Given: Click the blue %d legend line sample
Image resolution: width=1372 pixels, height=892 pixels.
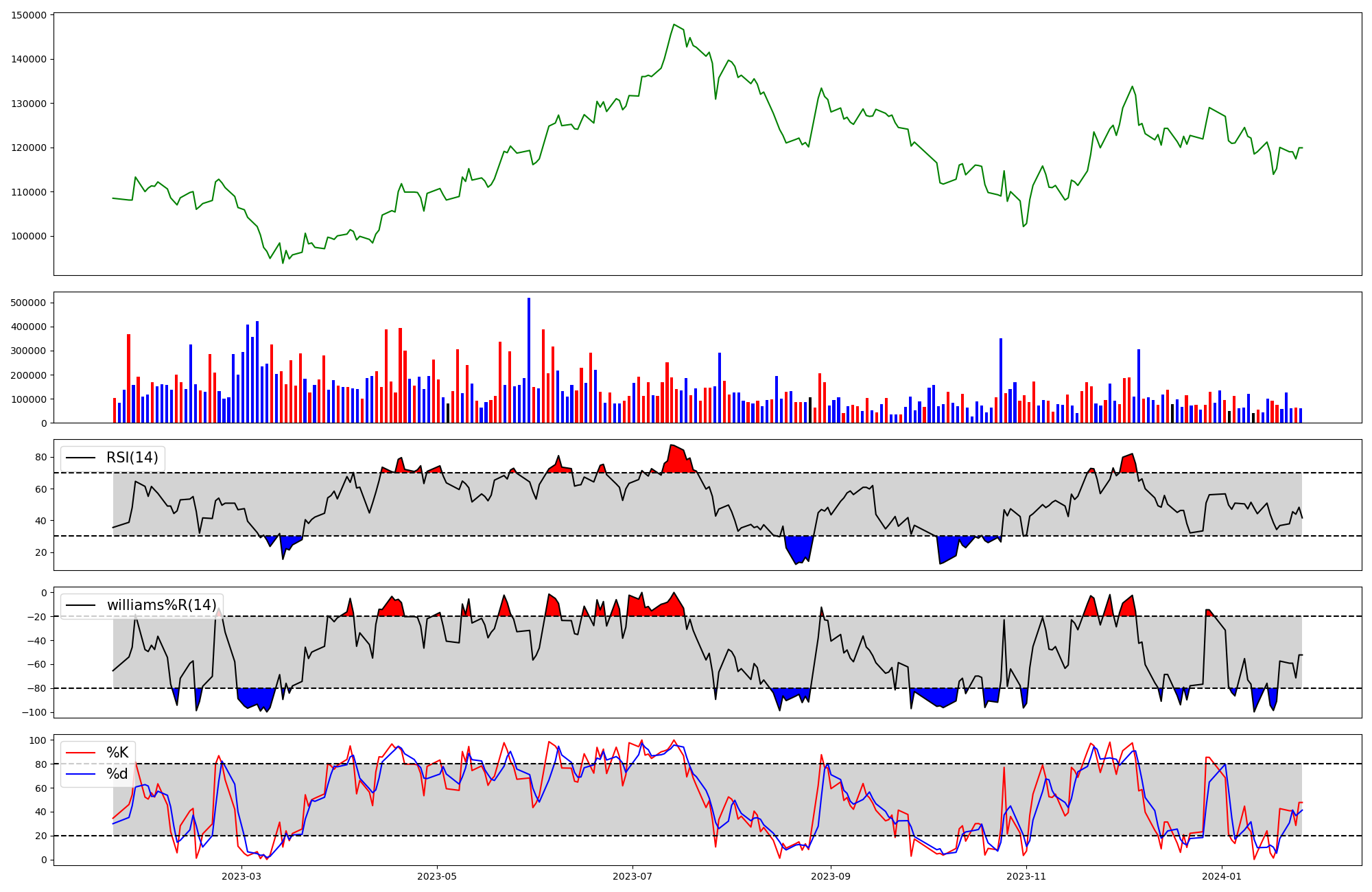Looking at the screenshot, I should pyautogui.click(x=80, y=775).
